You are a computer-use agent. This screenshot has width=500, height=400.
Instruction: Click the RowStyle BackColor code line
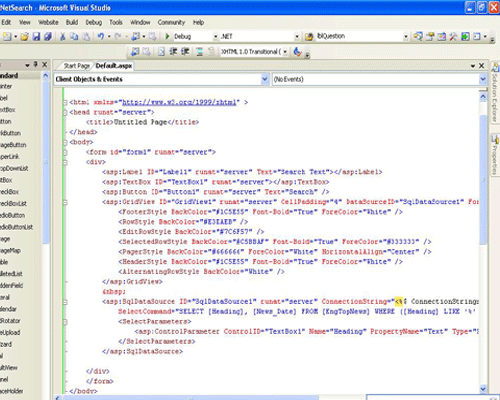pyautogui.click(x=183, y=222)
